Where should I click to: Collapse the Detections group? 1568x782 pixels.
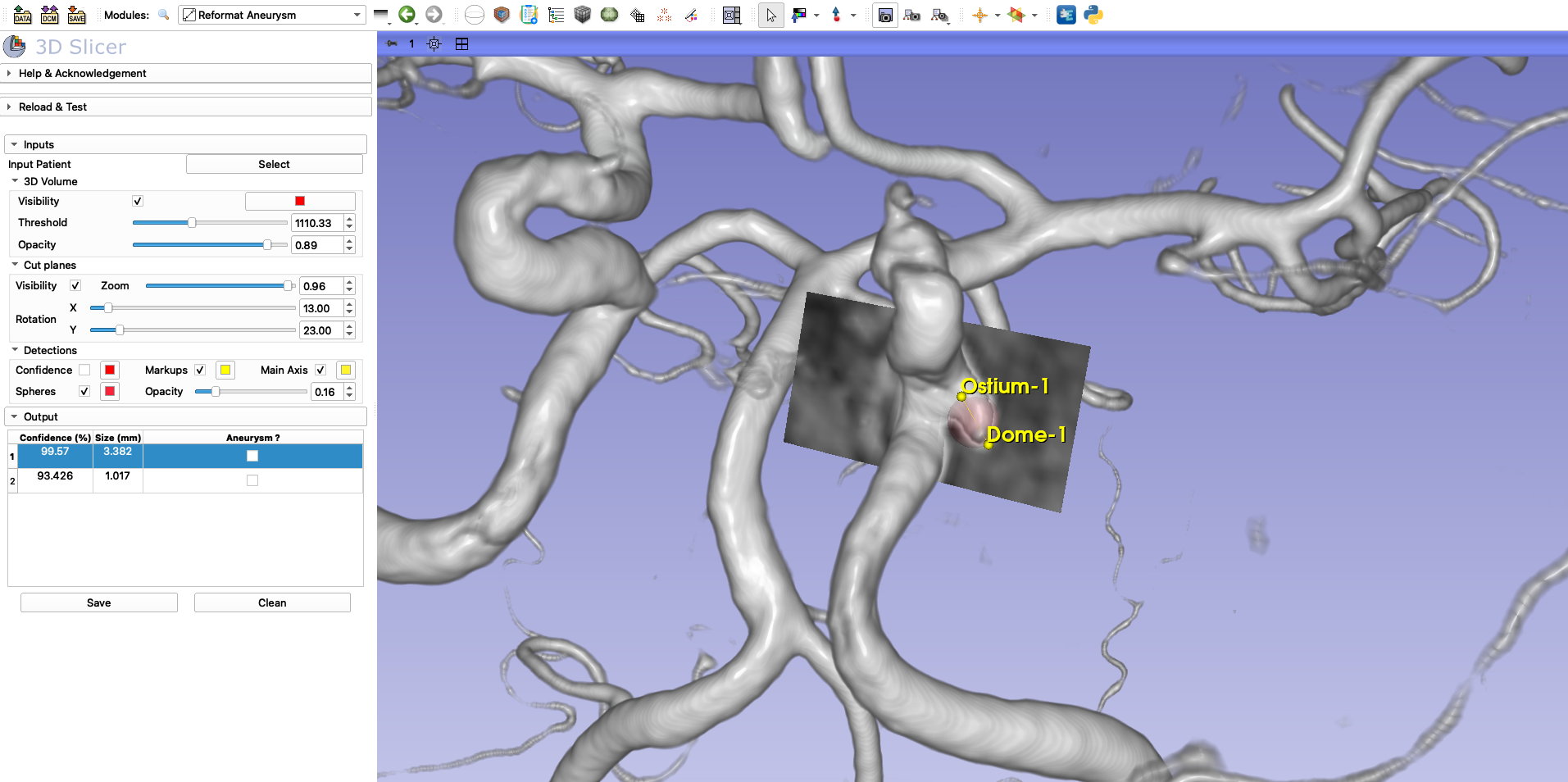point(15,350)
